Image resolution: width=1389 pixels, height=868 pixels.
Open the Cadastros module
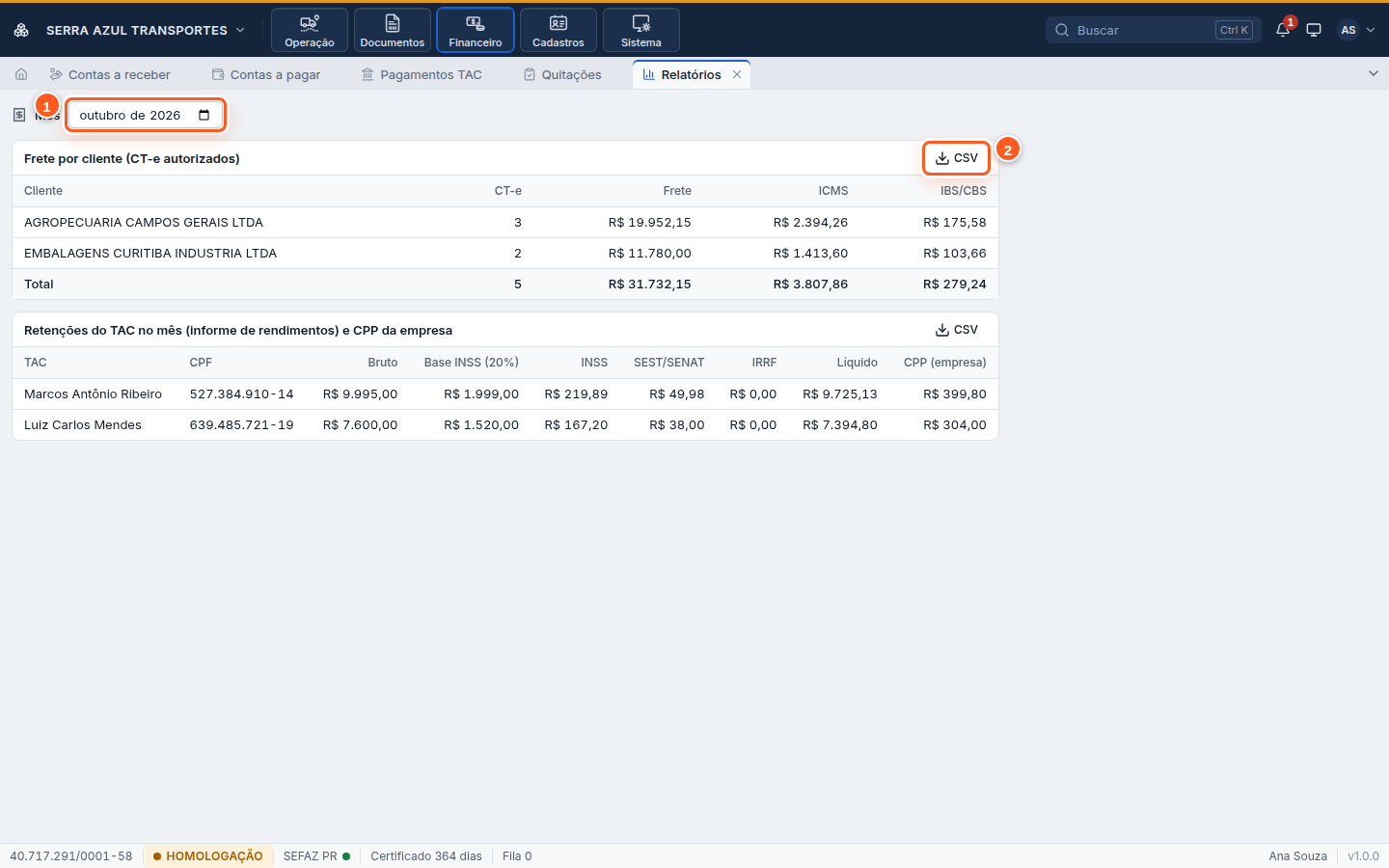(558, 30)
